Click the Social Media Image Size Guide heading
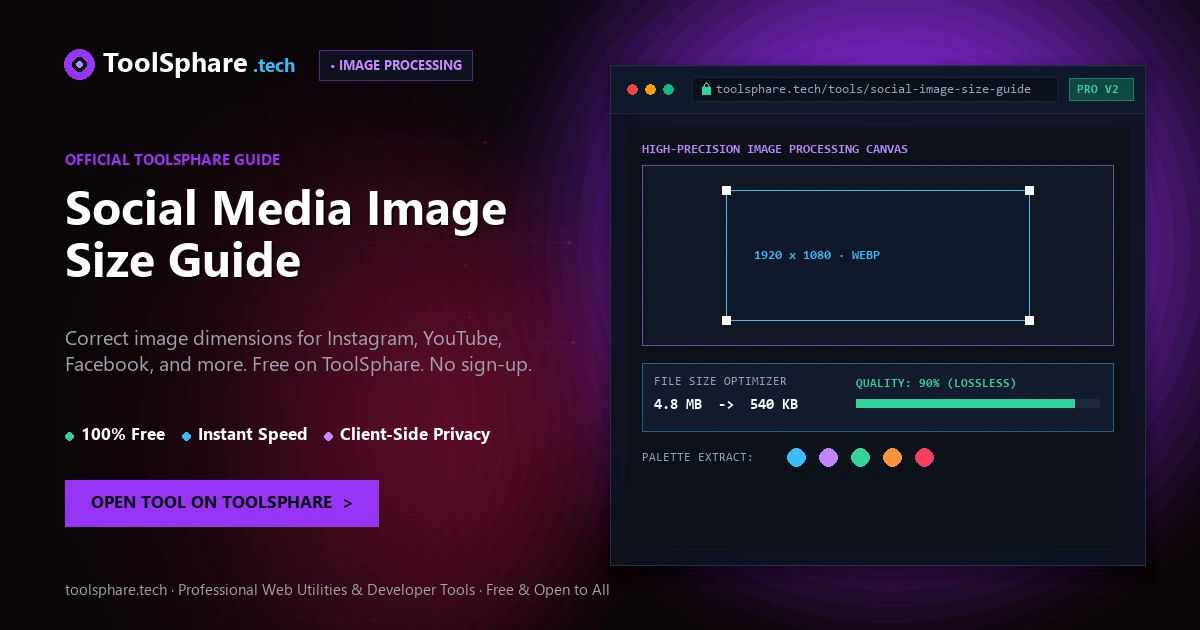The width and height of the screenshot is (1200, 630). coord(286,235)
